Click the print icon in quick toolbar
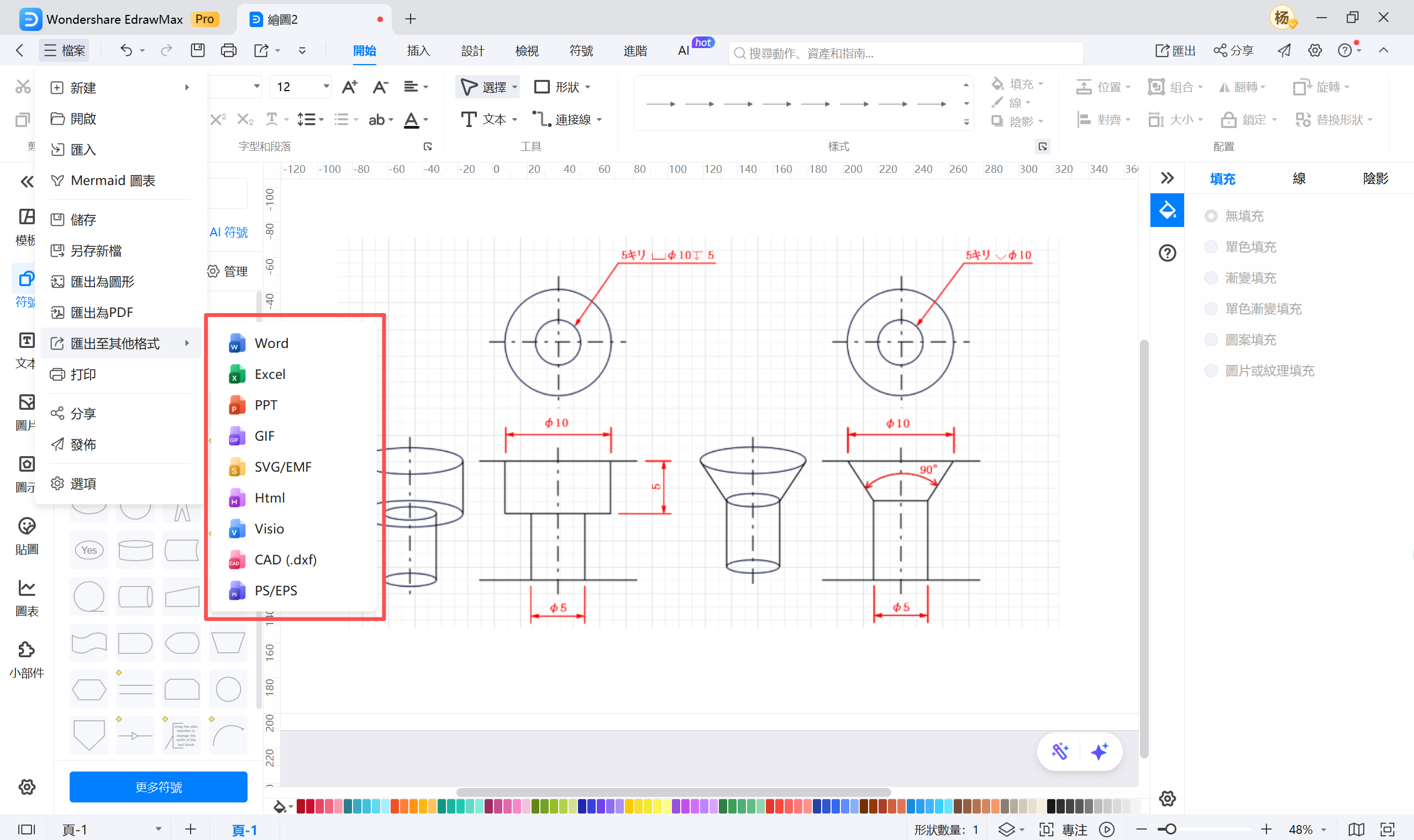The width and height of the screenshot is (1414, 840). [x=228, y=51]
